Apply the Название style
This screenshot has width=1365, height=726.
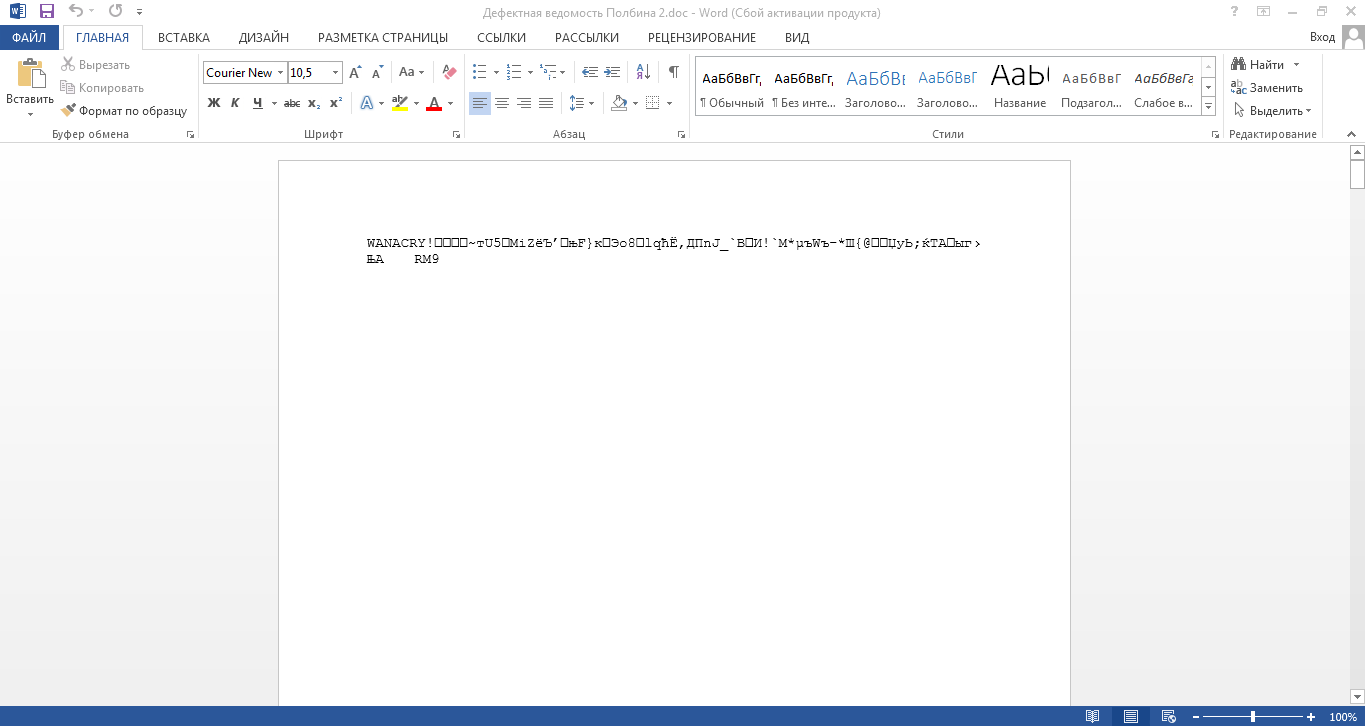[1020, 87]
